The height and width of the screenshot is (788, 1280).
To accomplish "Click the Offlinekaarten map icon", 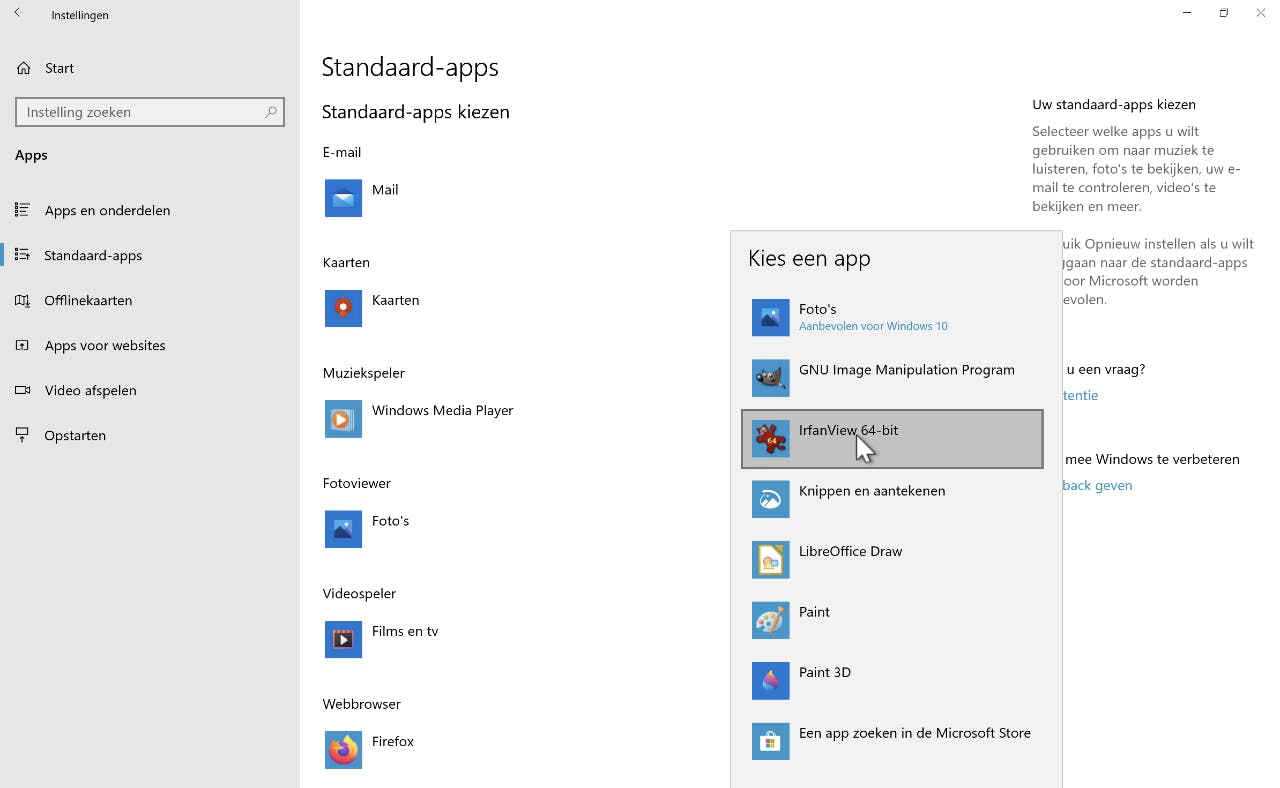I will point(23,300).
